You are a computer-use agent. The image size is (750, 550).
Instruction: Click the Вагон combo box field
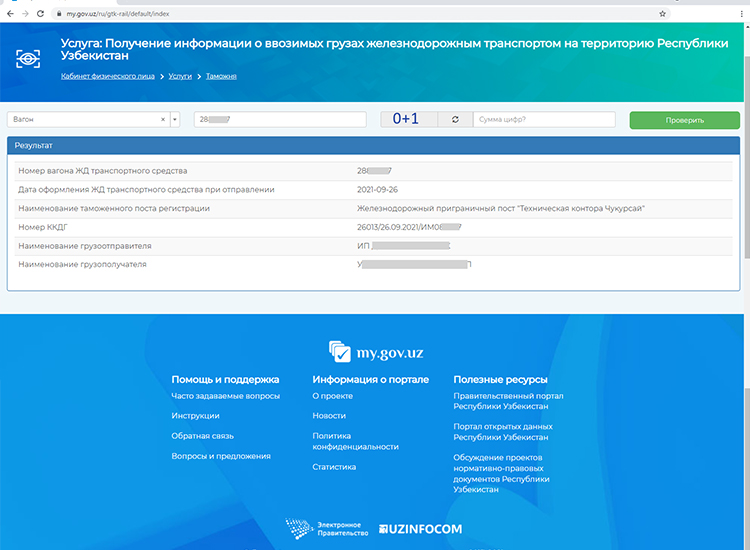85,120
